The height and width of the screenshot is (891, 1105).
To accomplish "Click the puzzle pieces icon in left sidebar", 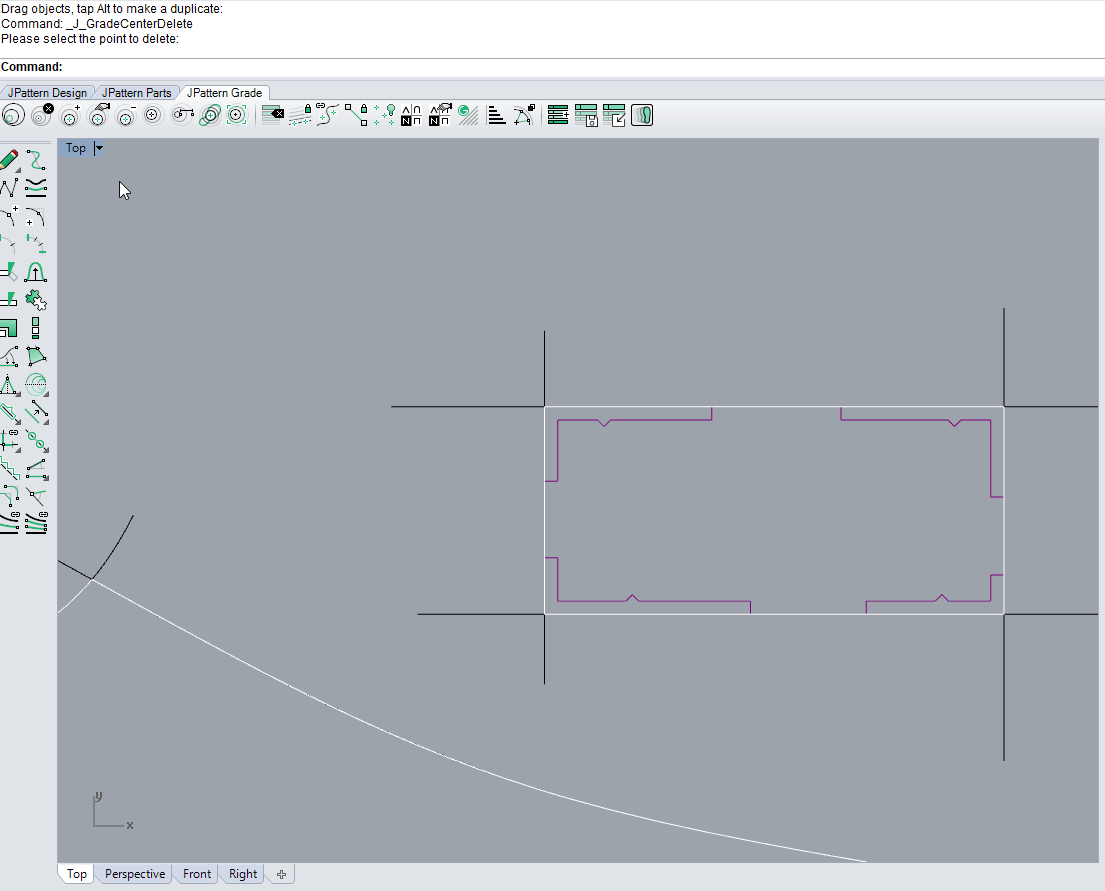I will tap(36, 299).
